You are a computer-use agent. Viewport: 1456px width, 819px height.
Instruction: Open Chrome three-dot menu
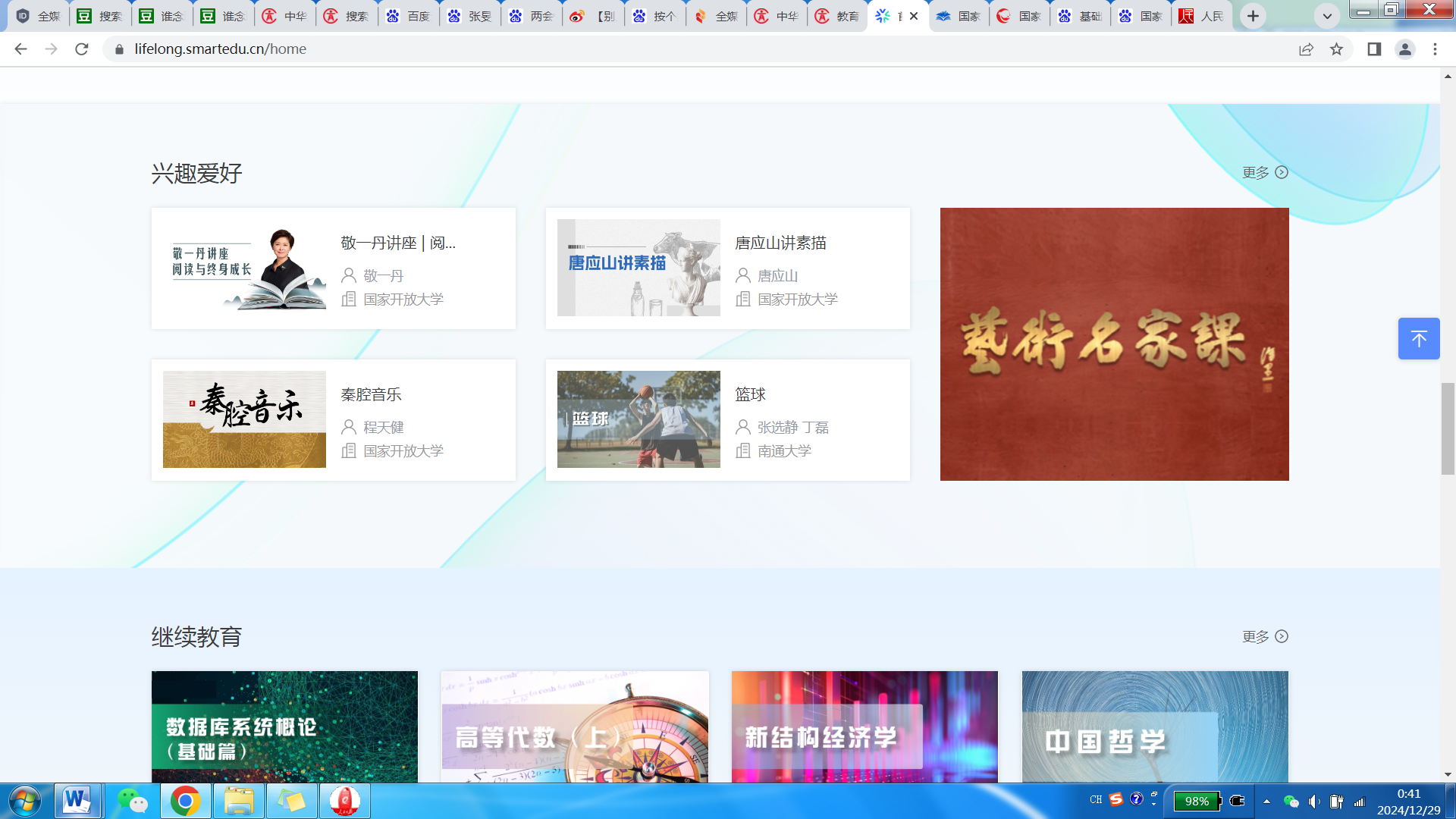click(x=1435, y=49)
